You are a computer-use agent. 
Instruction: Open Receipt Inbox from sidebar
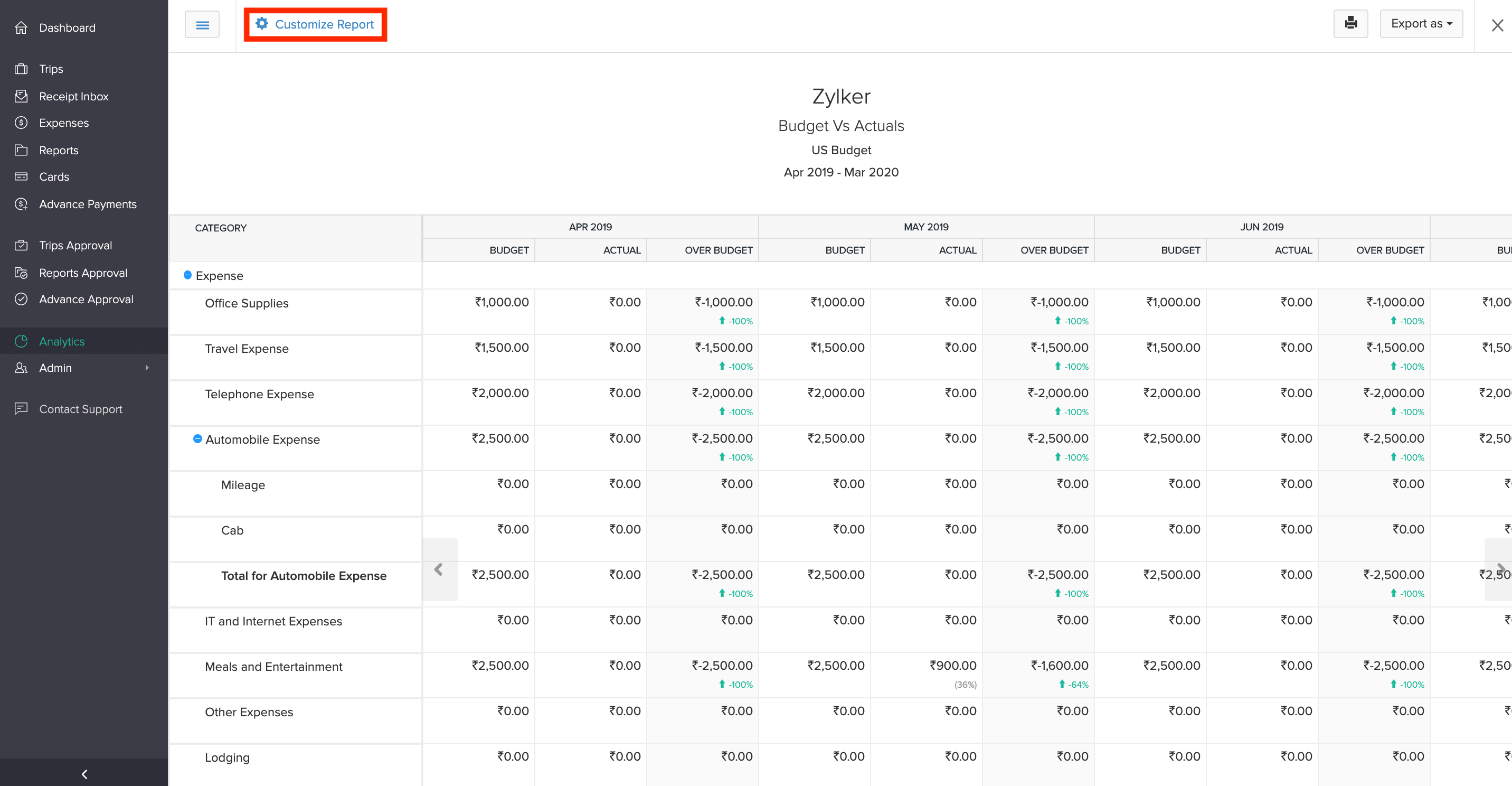[73, 96]
